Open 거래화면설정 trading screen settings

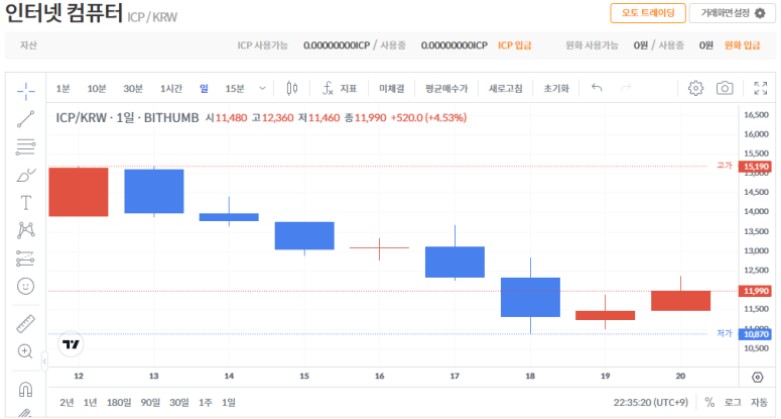tap(732, 13)
